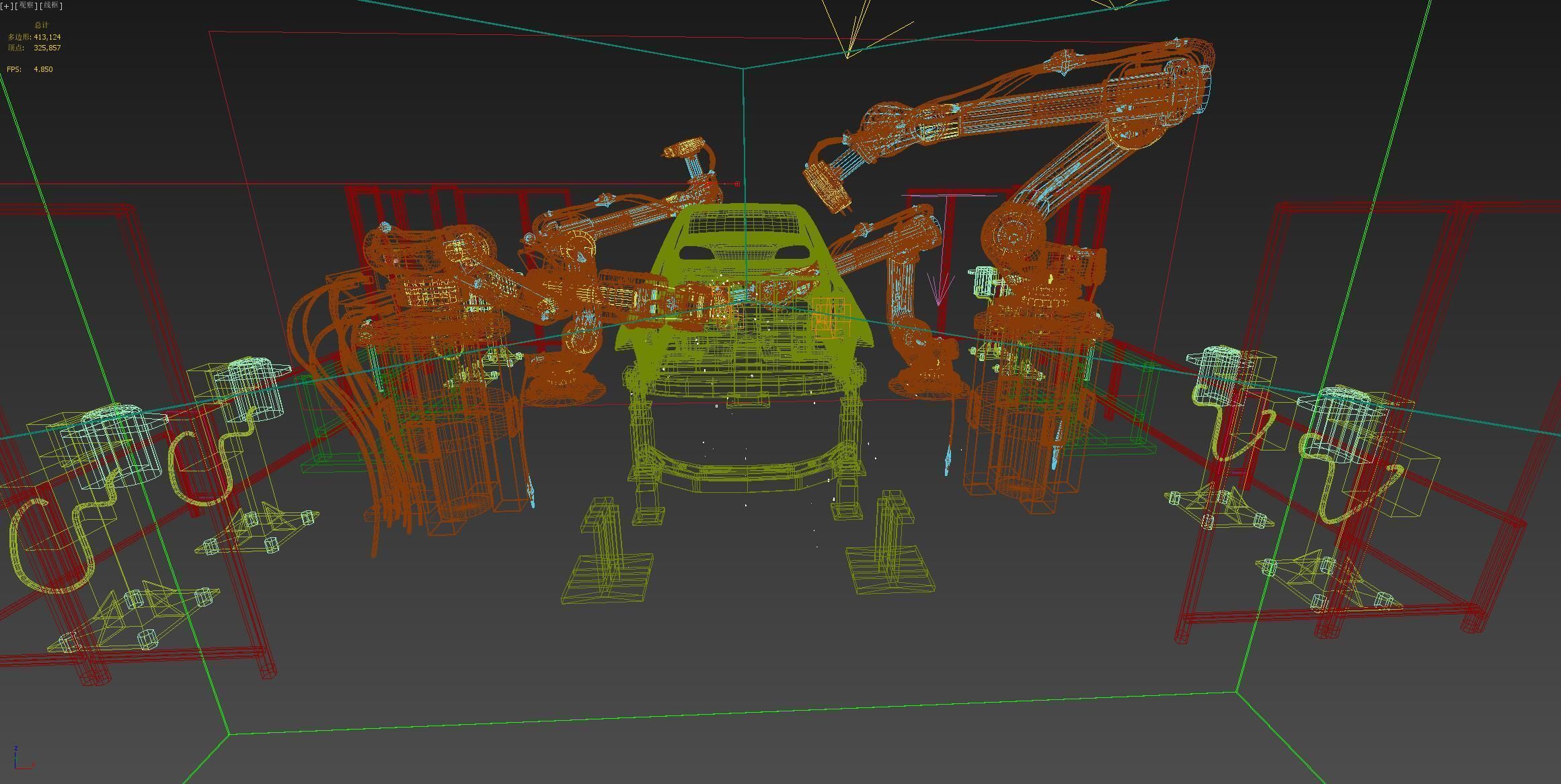Open the [+] viewport general menu

(7, 6)
